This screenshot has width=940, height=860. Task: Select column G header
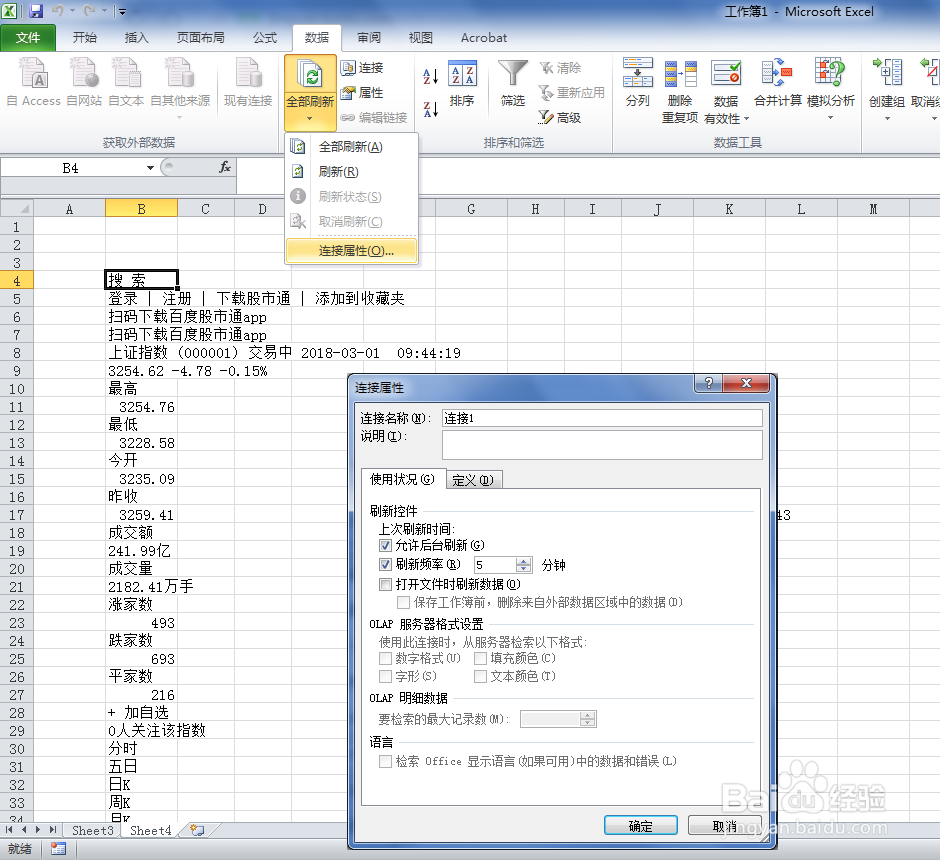pos(471,209)
